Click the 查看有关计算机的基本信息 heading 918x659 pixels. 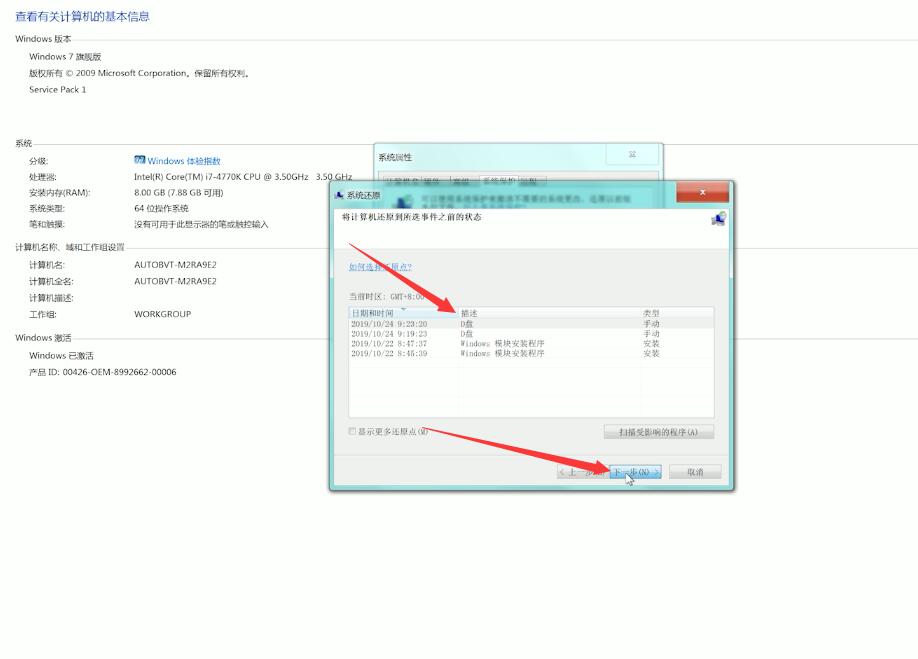pyautogui.click(x=82, y=16)
